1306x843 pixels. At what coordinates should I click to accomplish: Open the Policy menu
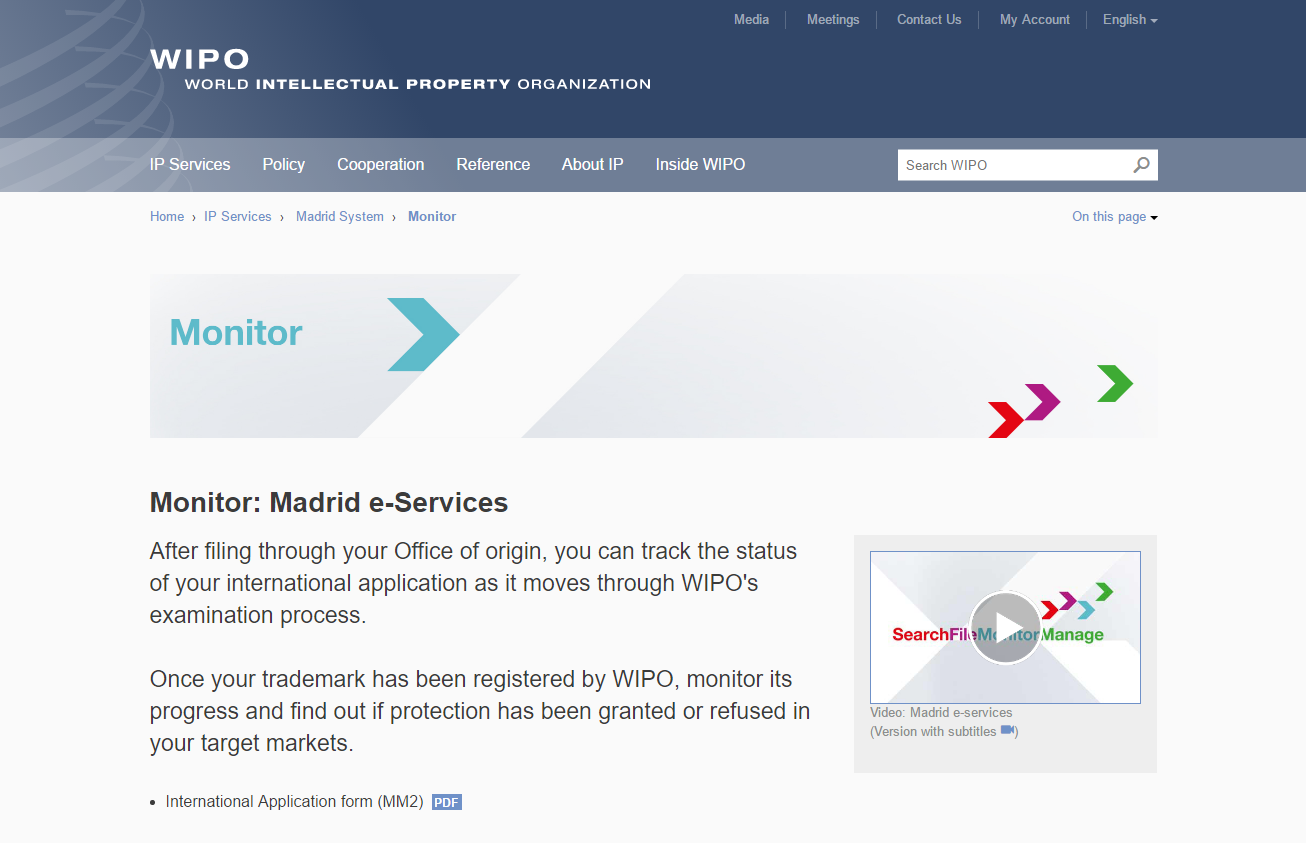click(284, 165)
